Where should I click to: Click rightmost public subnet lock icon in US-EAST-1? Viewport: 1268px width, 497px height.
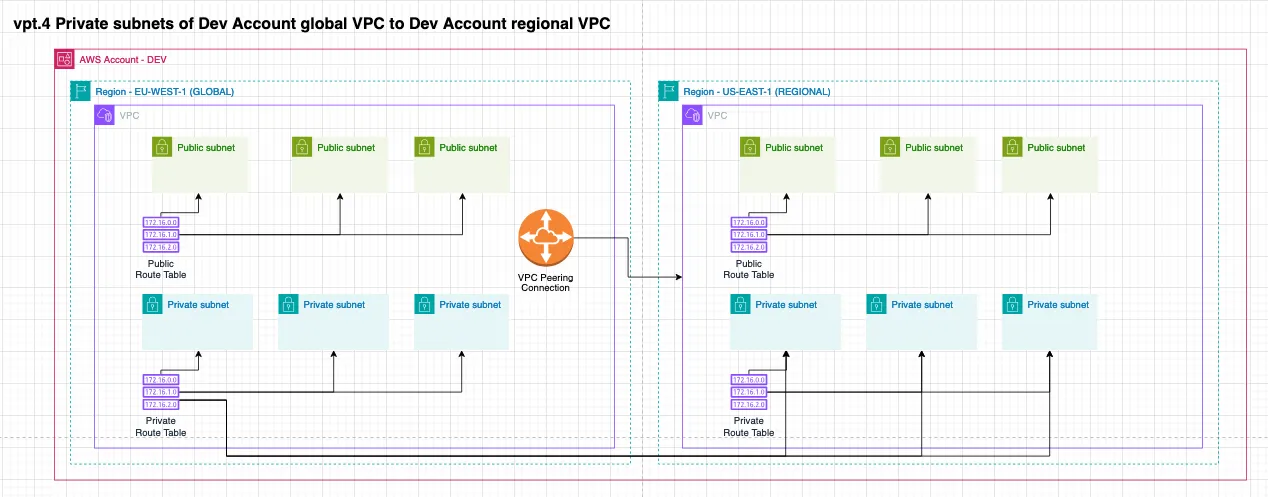pos(1013,147)
